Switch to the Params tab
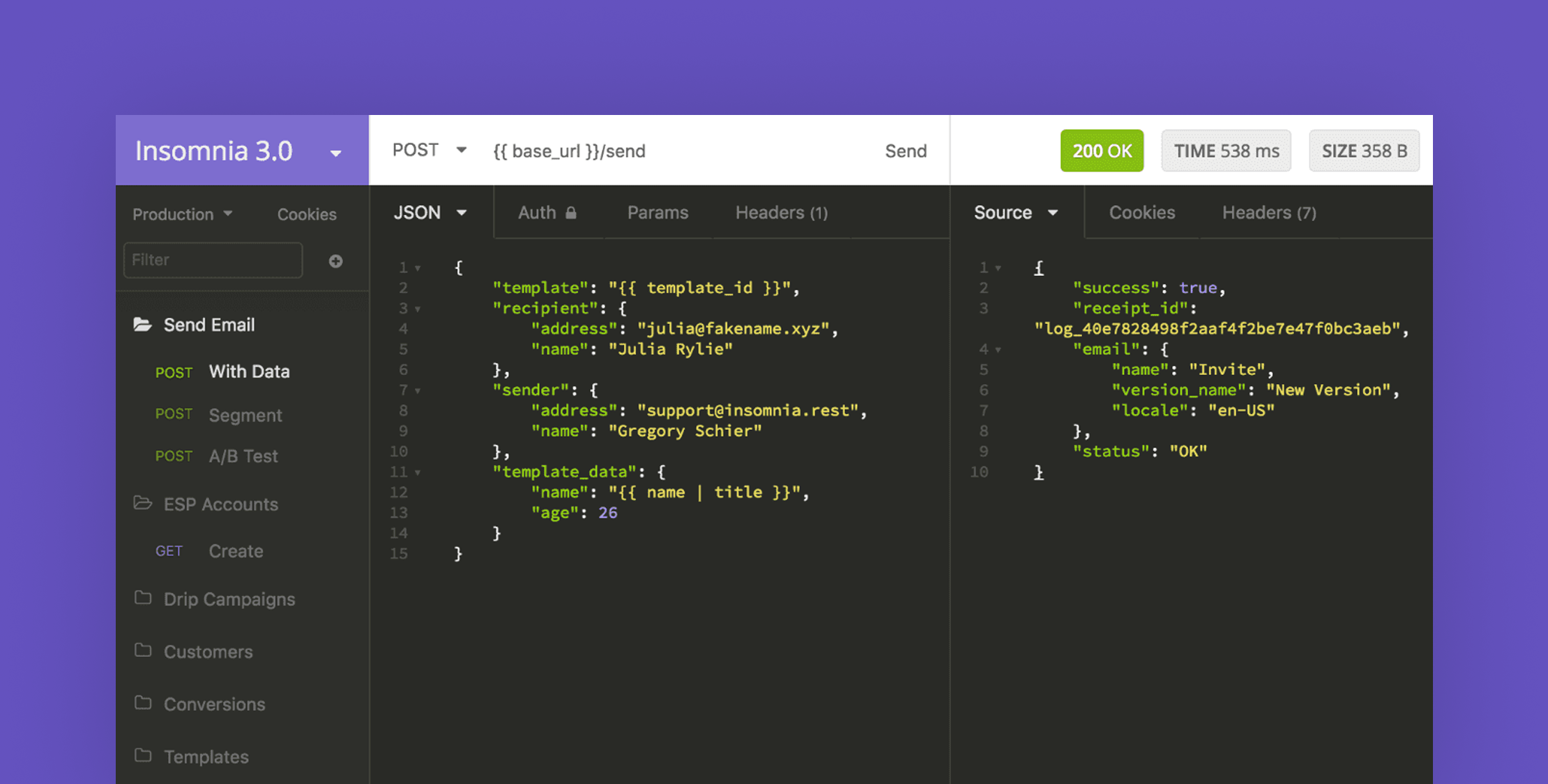 click(x=658, y=213)
